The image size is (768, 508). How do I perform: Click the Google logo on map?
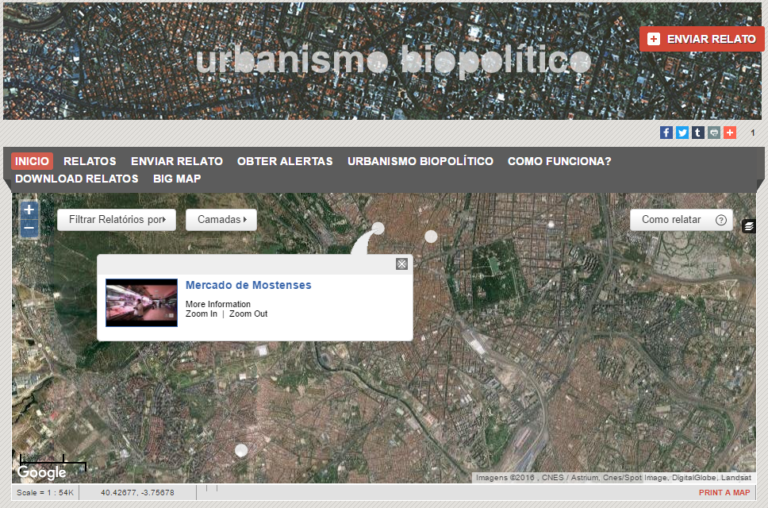click(x=42, y=472)
